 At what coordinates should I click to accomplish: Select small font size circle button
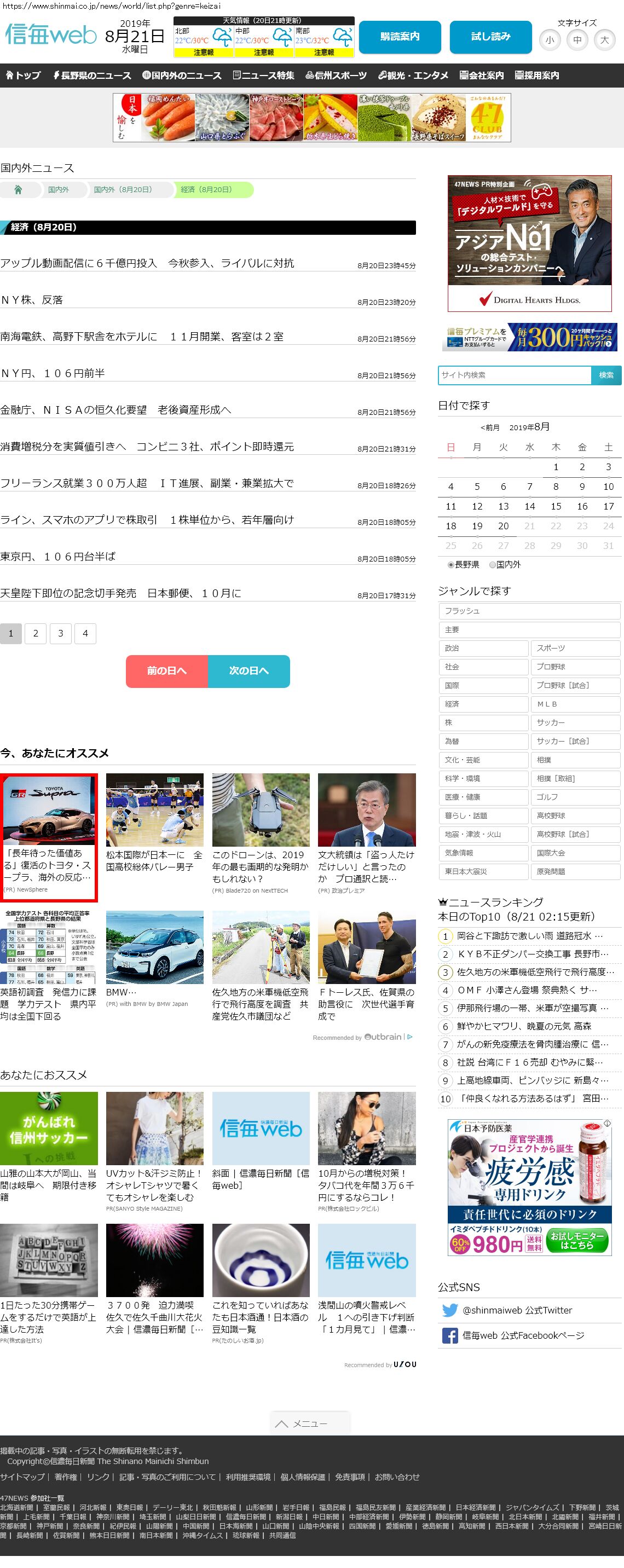(x=550, y=40)
